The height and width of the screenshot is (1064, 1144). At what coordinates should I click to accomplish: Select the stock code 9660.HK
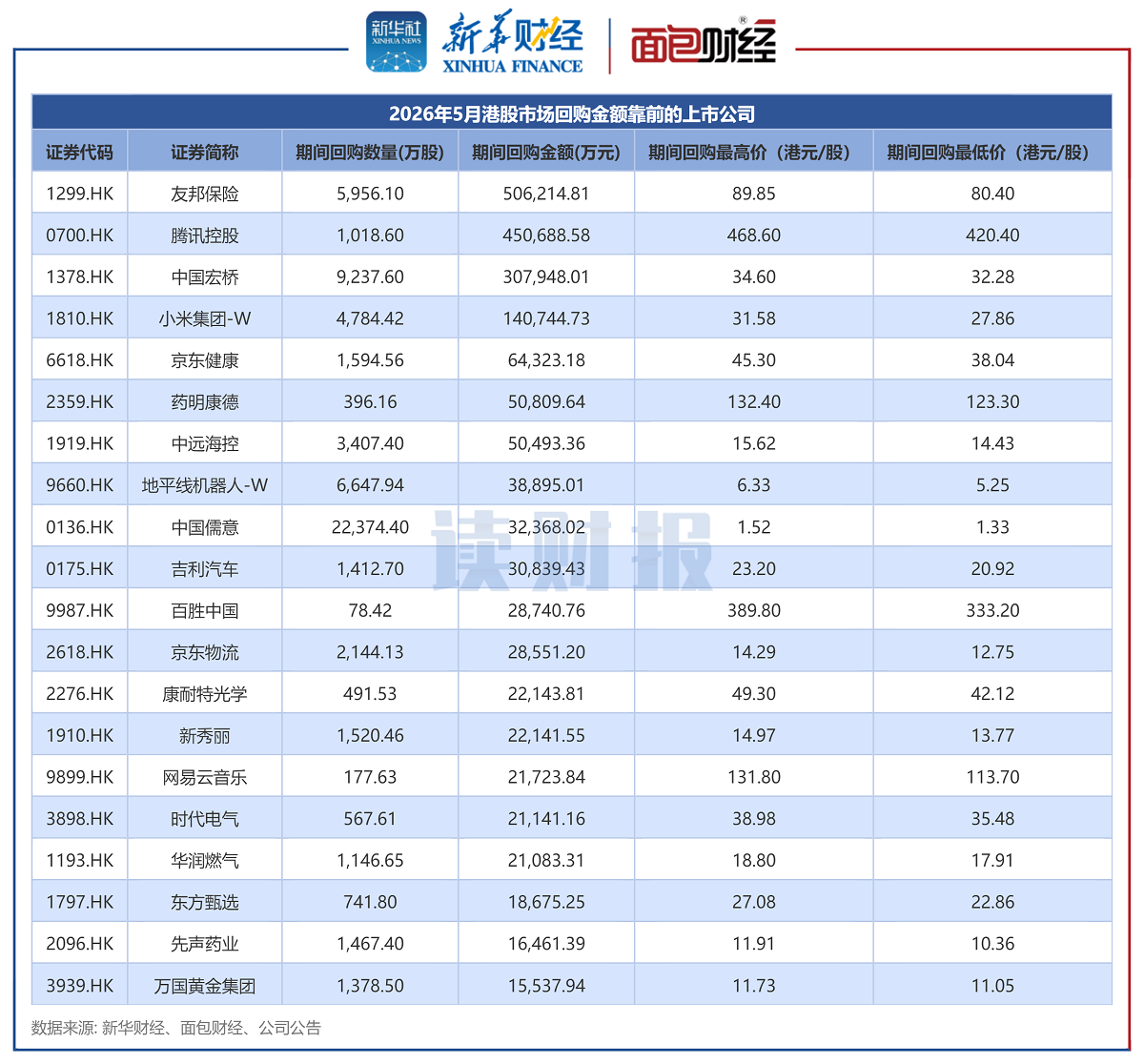coord(80,486)
